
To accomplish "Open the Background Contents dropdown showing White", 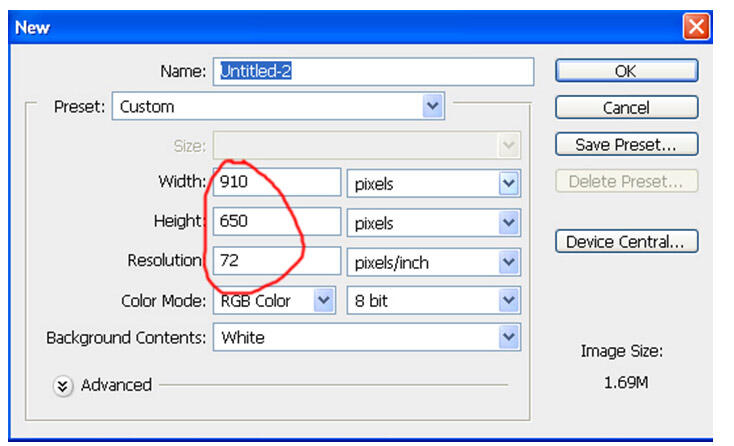I will pyautogui.click(x=367, y=337).
